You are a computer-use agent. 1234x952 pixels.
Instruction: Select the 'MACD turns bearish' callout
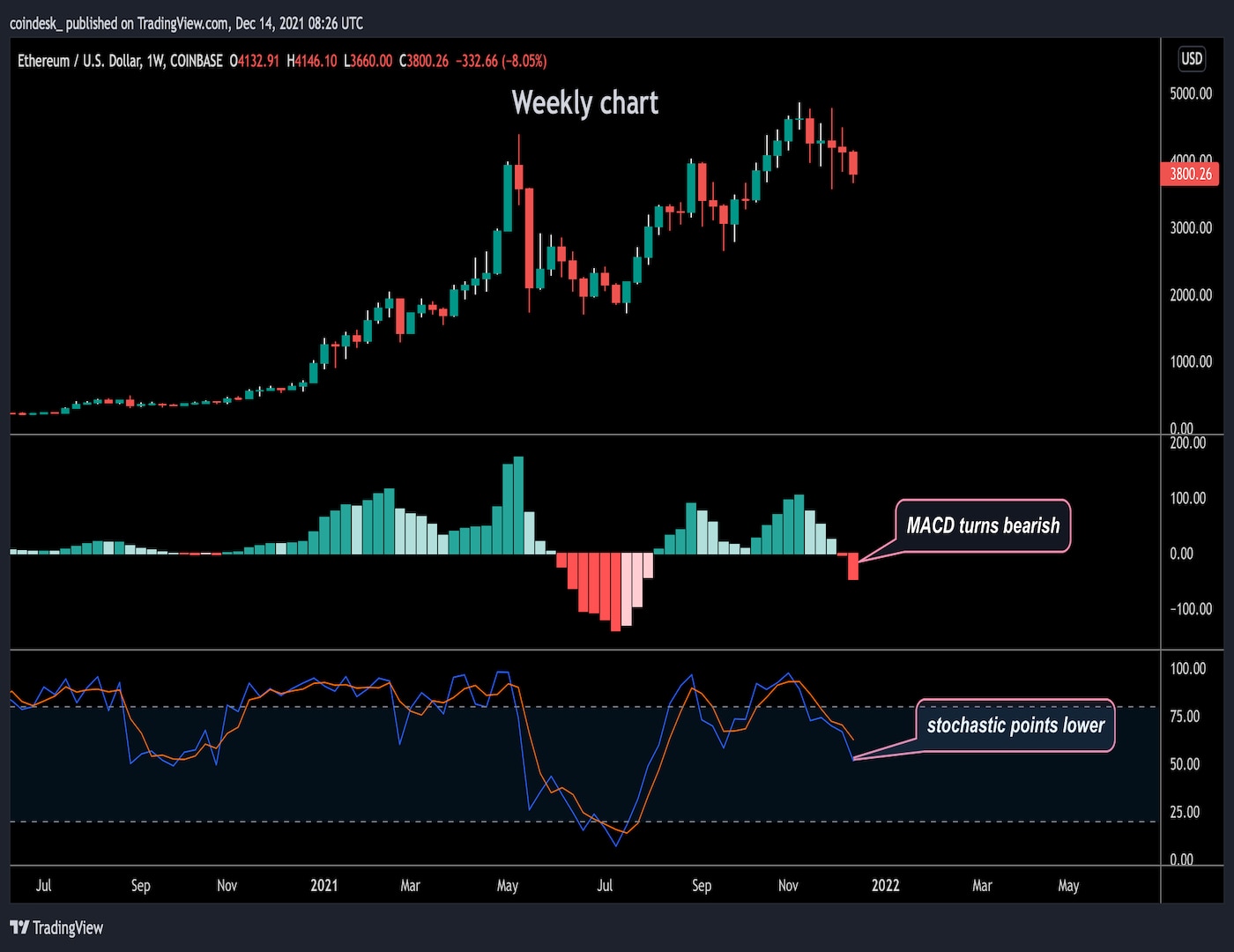pyautogui.click(x=983, y=526)
